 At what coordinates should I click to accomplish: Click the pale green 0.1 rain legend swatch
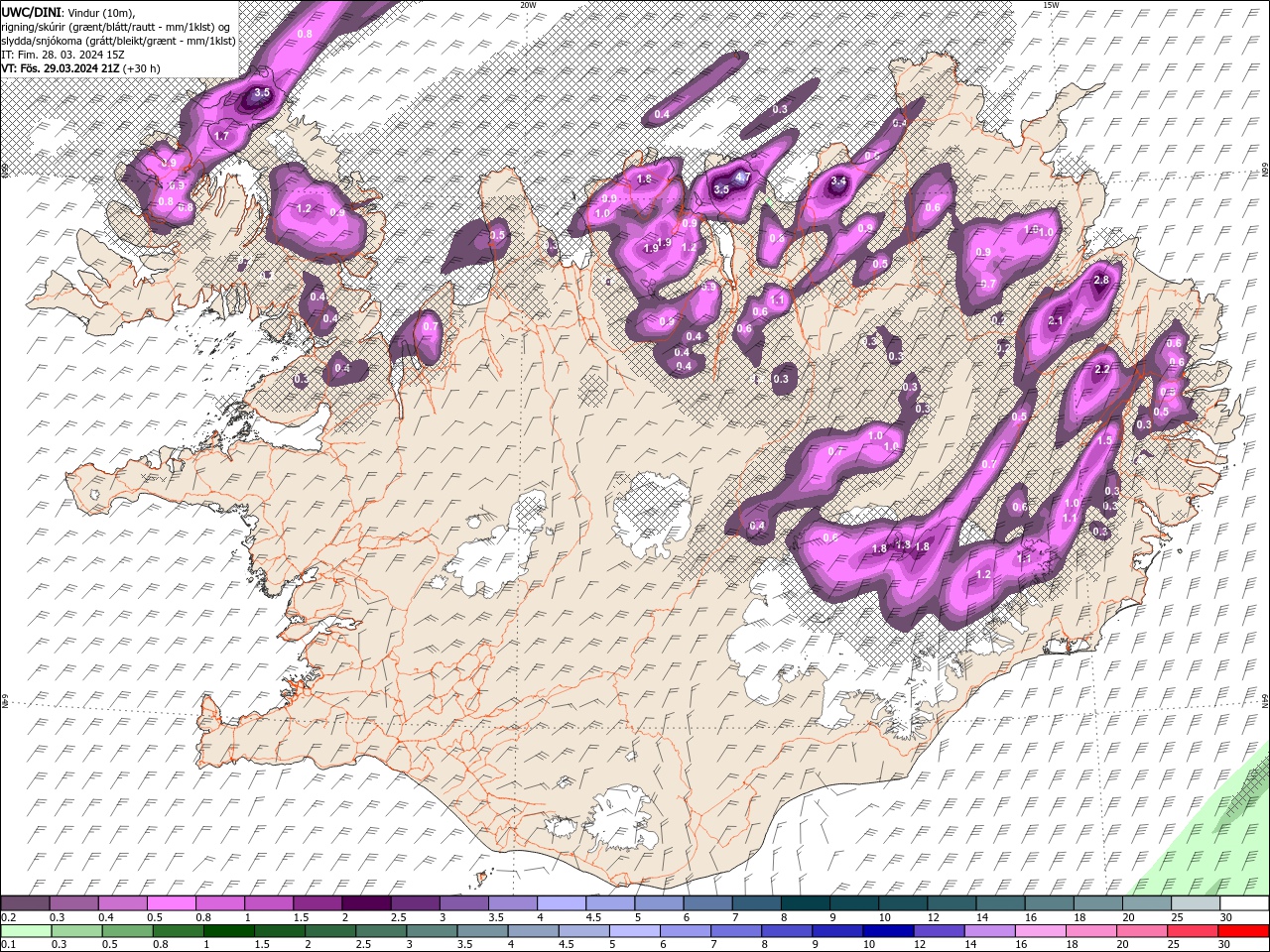pyautogui.click(x=26, y=930)
